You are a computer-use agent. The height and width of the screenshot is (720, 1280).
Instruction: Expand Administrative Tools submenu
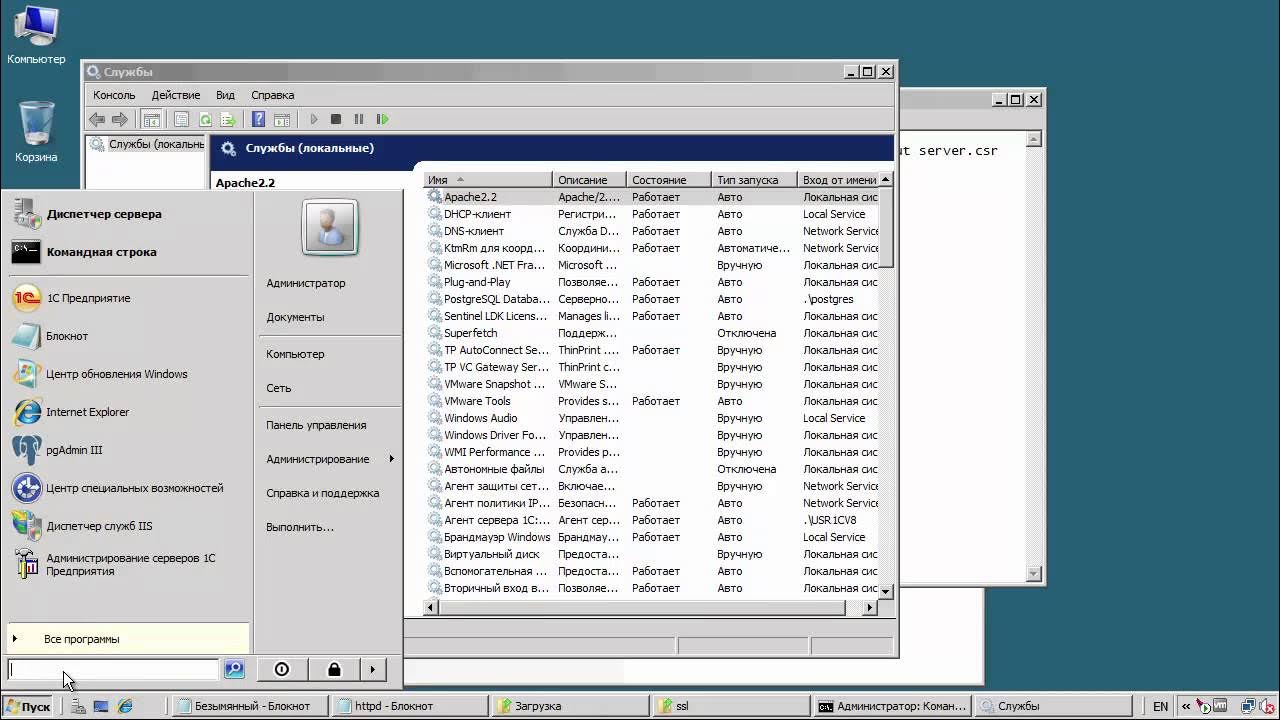point(329,459)
